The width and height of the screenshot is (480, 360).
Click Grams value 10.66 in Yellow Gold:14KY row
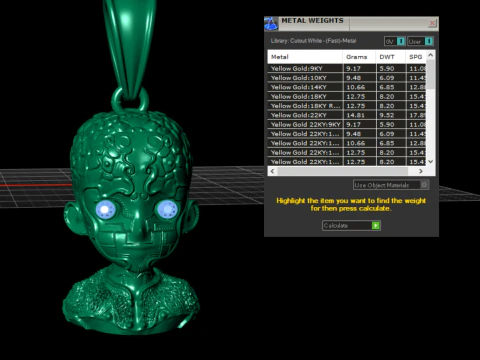click(359, 87)
